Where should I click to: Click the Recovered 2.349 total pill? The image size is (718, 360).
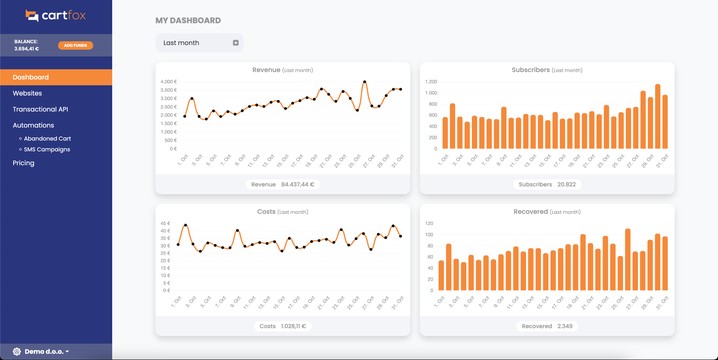tap(547, 326)
